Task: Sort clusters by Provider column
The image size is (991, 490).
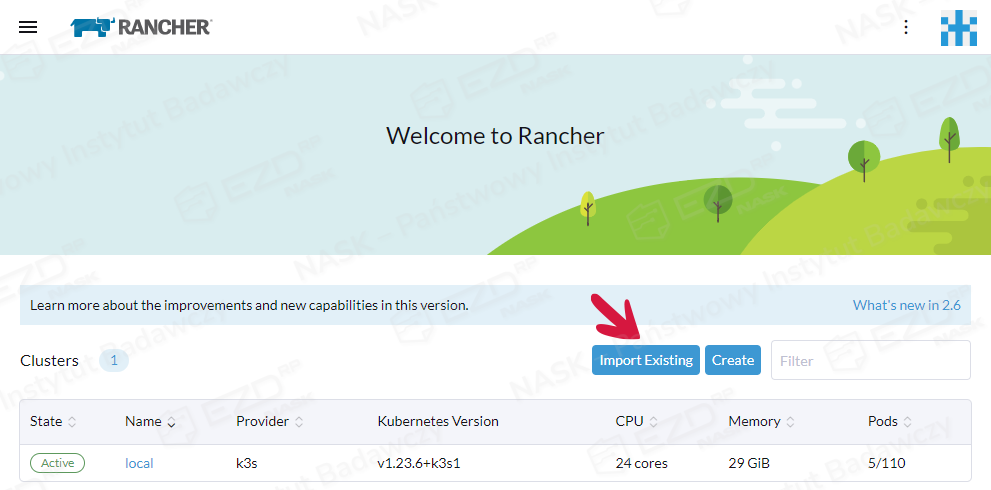Action: pyautogui.click(x=269, y=421)
